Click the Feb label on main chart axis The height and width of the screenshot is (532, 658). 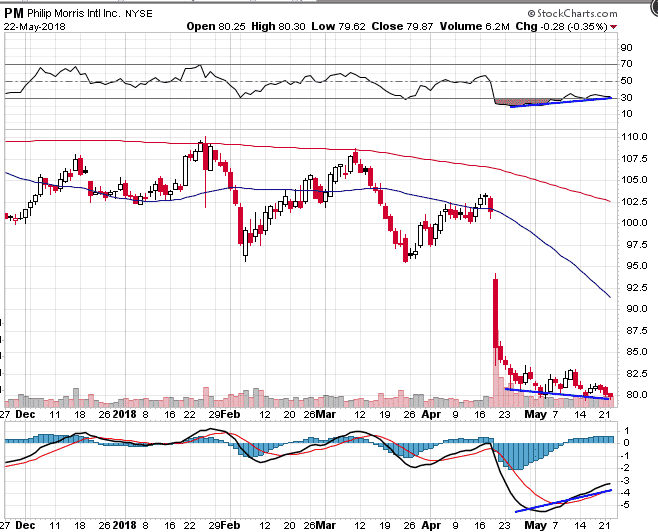(x=229, y=411)
